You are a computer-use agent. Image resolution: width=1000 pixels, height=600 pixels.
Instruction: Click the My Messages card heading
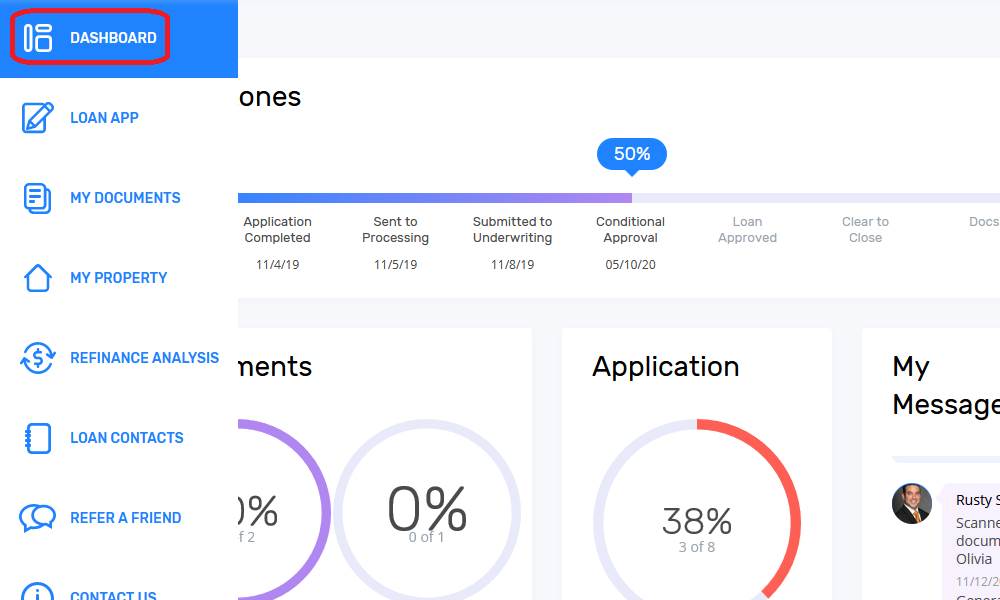coord(946,385)
